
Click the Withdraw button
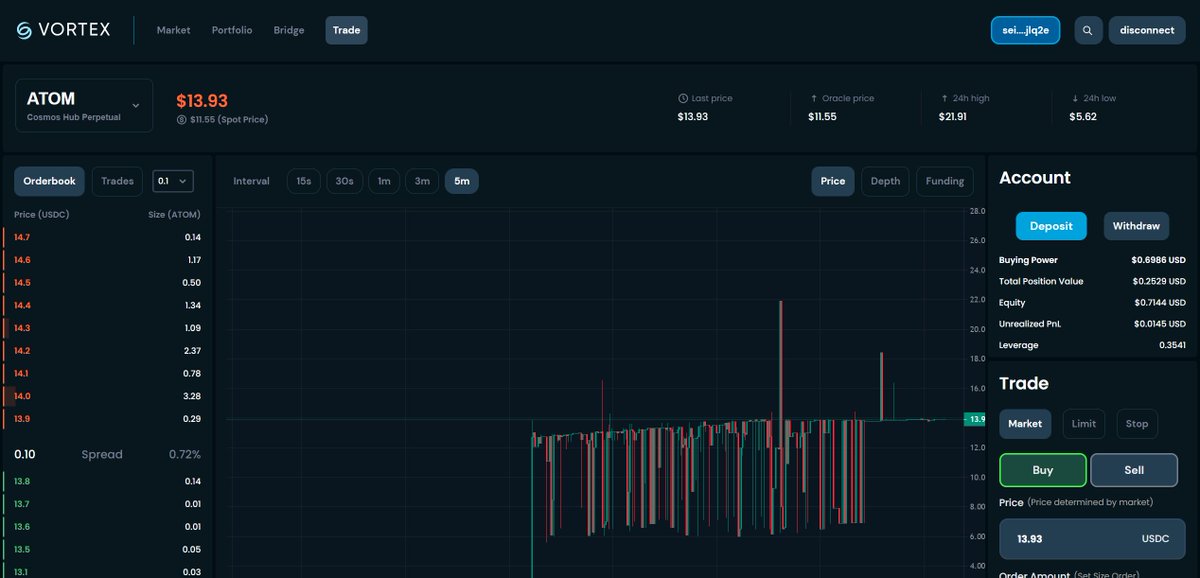point(1136,226)
